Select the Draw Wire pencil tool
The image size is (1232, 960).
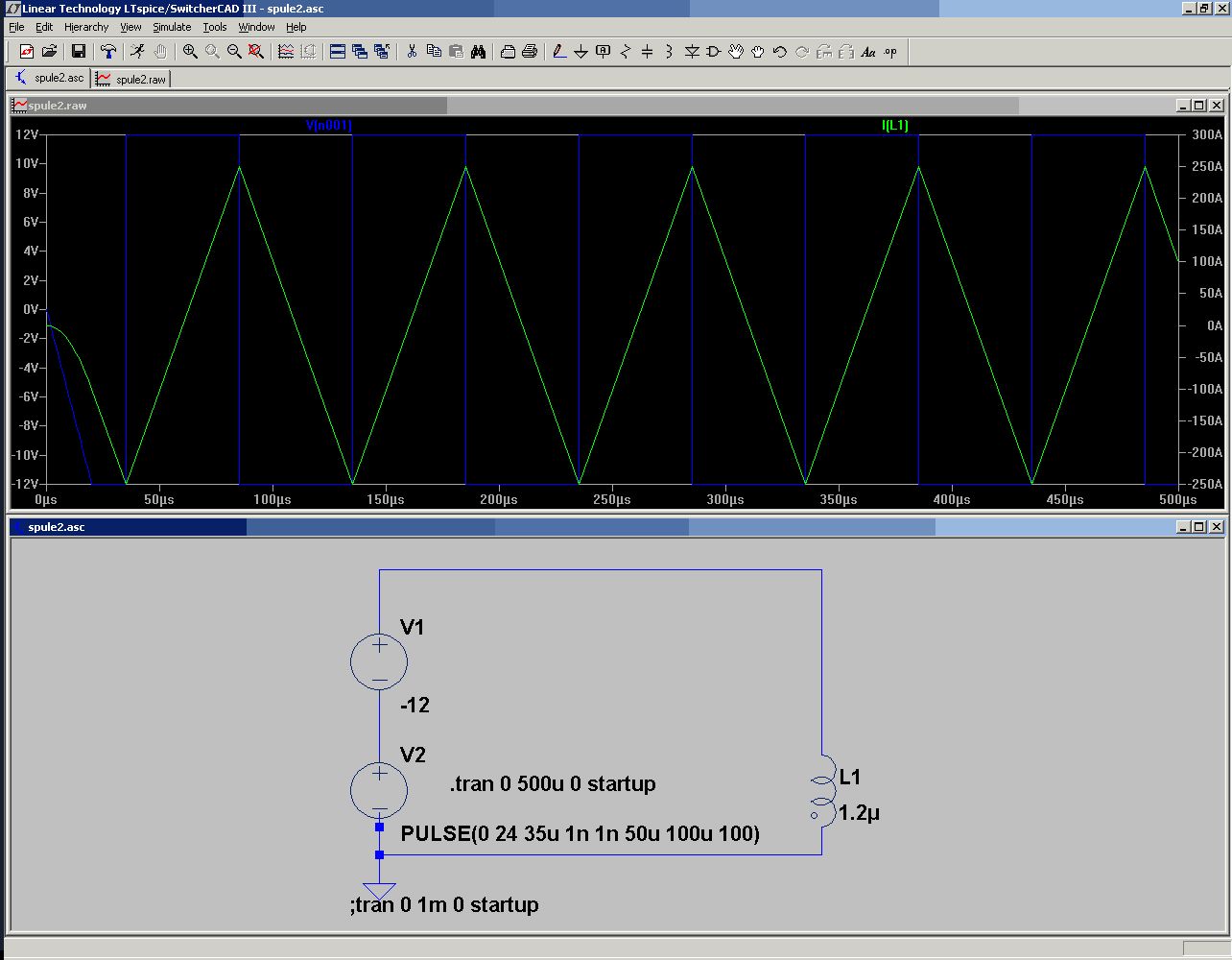(x=559, y=52)
